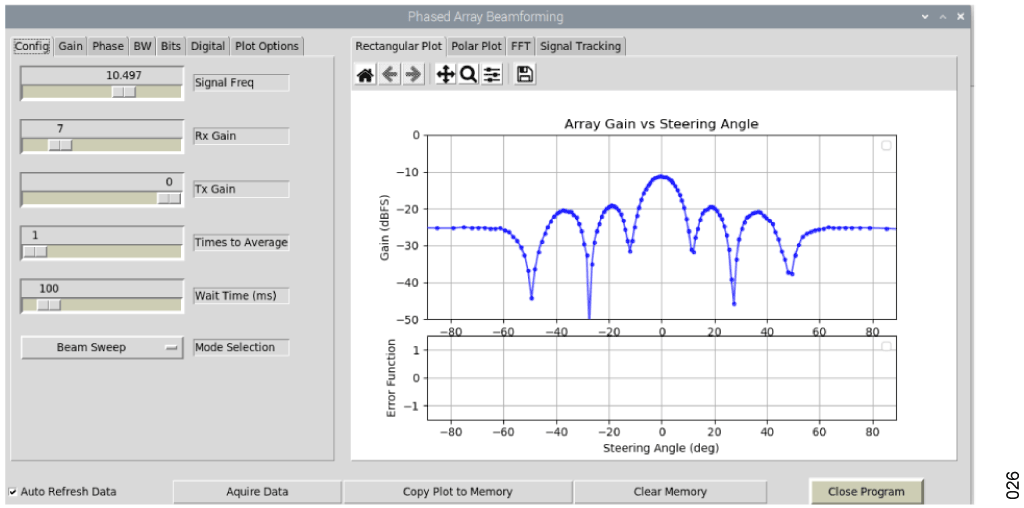The image size is (1024, 508).
Task: Switch to the Polar Plot tab
Action: click(x=476, y=46)
